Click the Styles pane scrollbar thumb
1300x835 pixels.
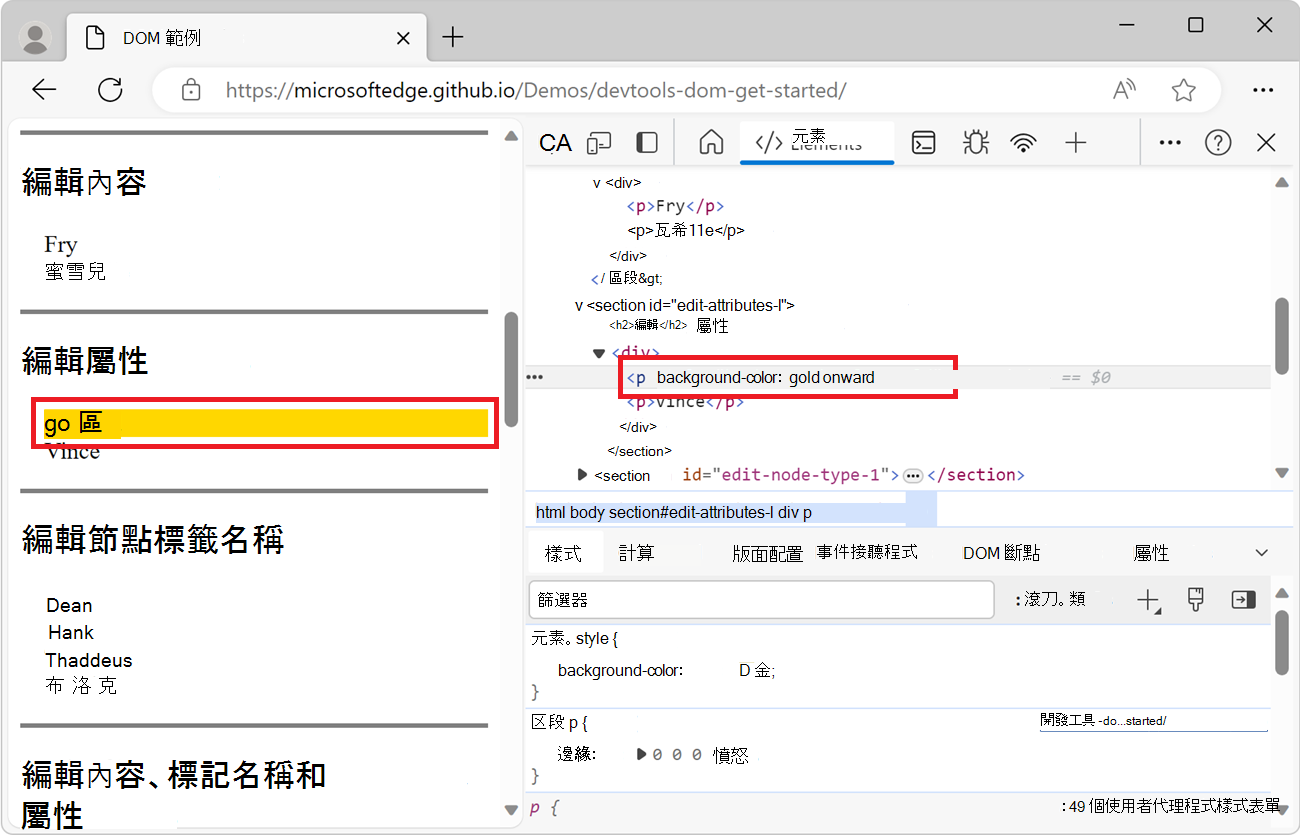[1282, 642]
